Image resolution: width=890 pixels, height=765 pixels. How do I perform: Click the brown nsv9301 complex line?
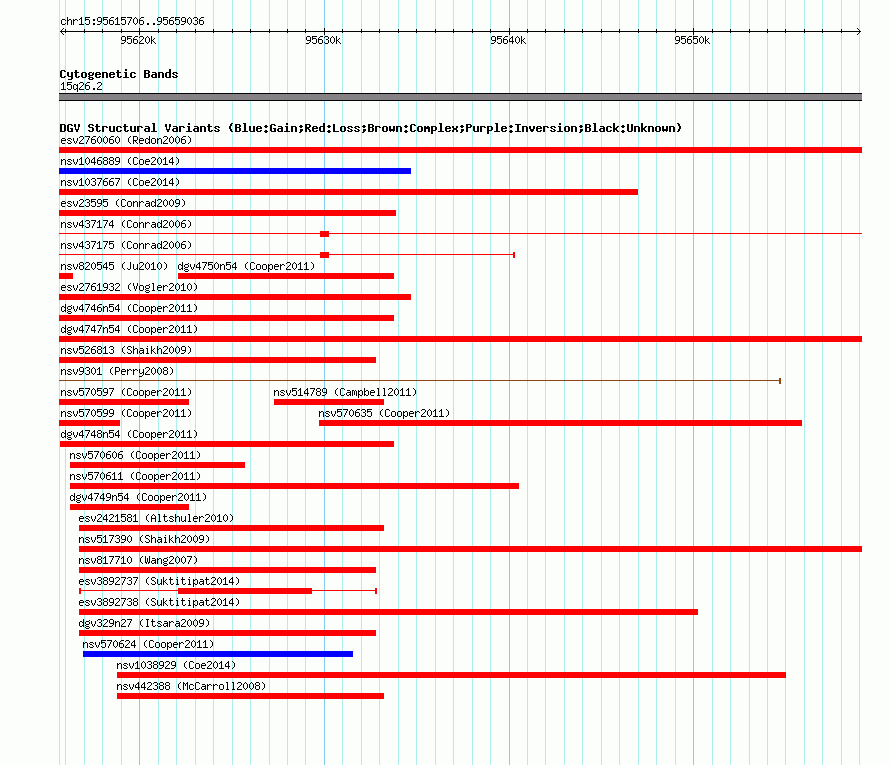(420, 381)
